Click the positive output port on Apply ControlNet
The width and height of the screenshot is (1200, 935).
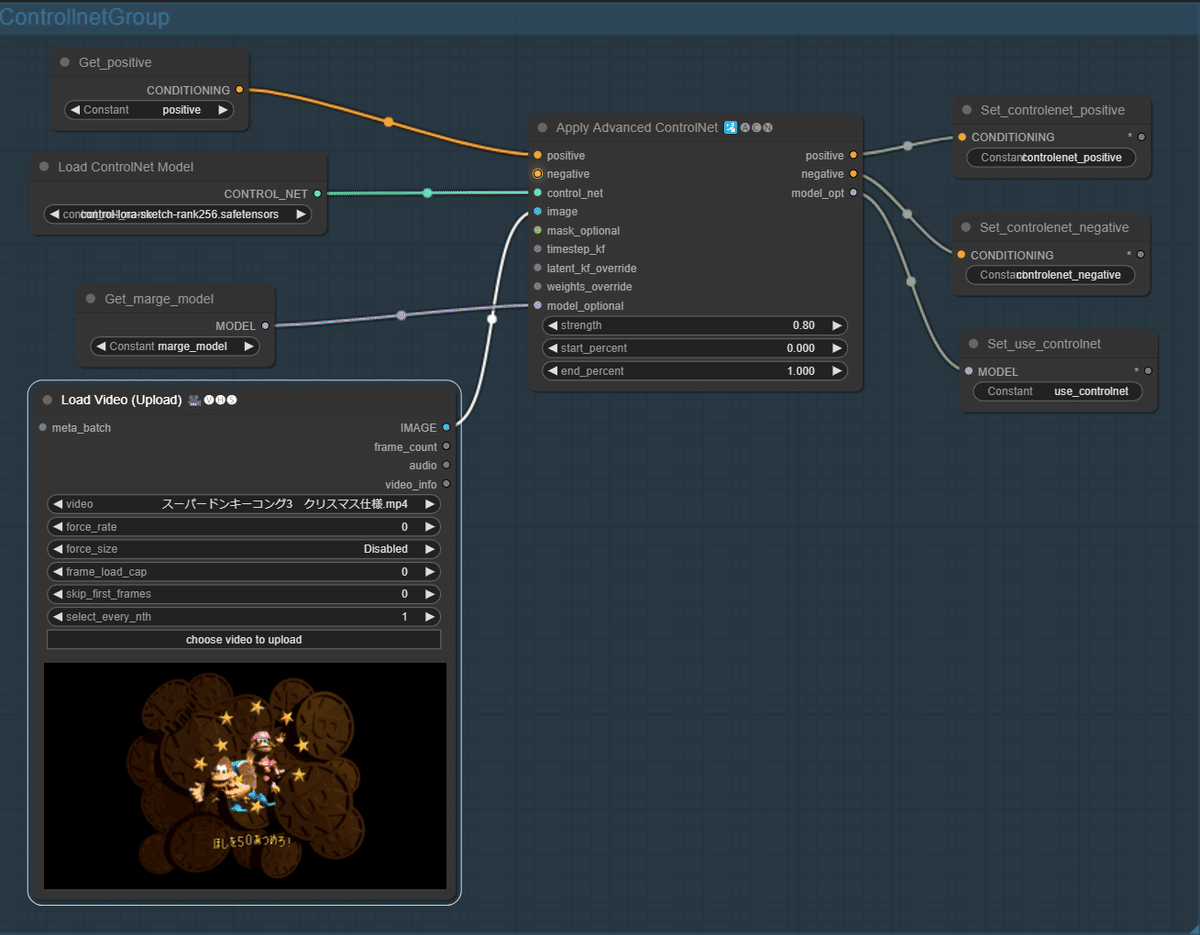click(853, 156)
